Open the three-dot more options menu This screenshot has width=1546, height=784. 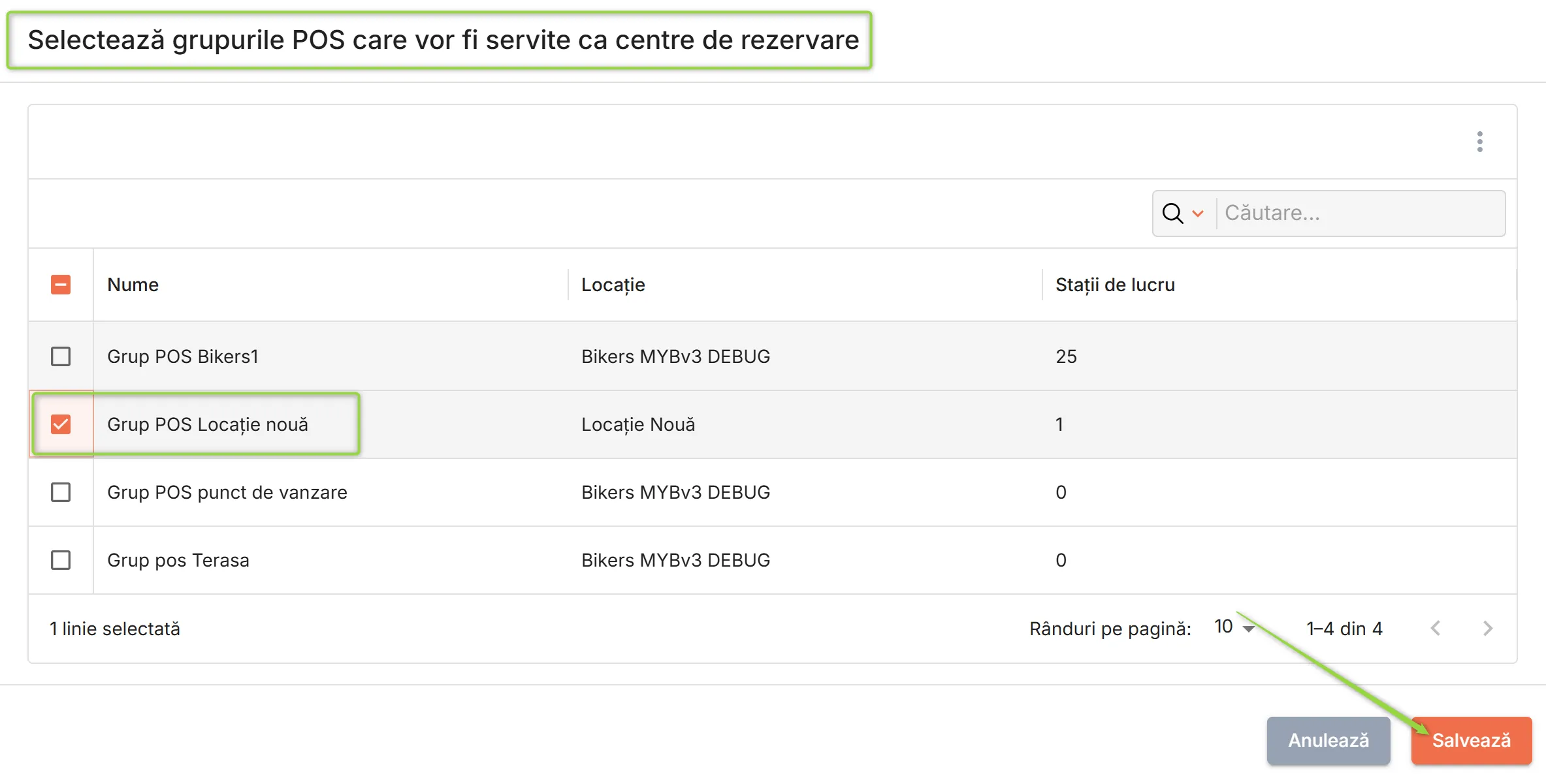click(1479, 142)
